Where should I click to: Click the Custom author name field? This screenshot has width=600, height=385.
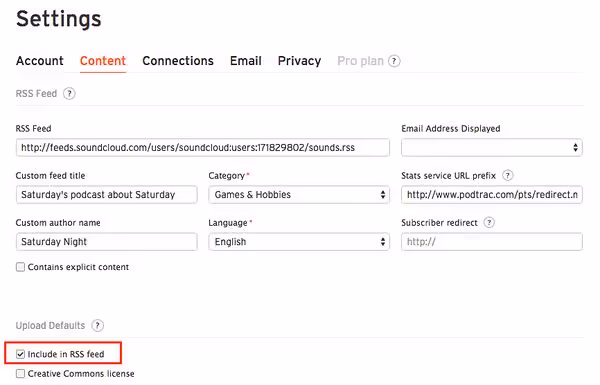pyautogui.click(x=107, y=241)
